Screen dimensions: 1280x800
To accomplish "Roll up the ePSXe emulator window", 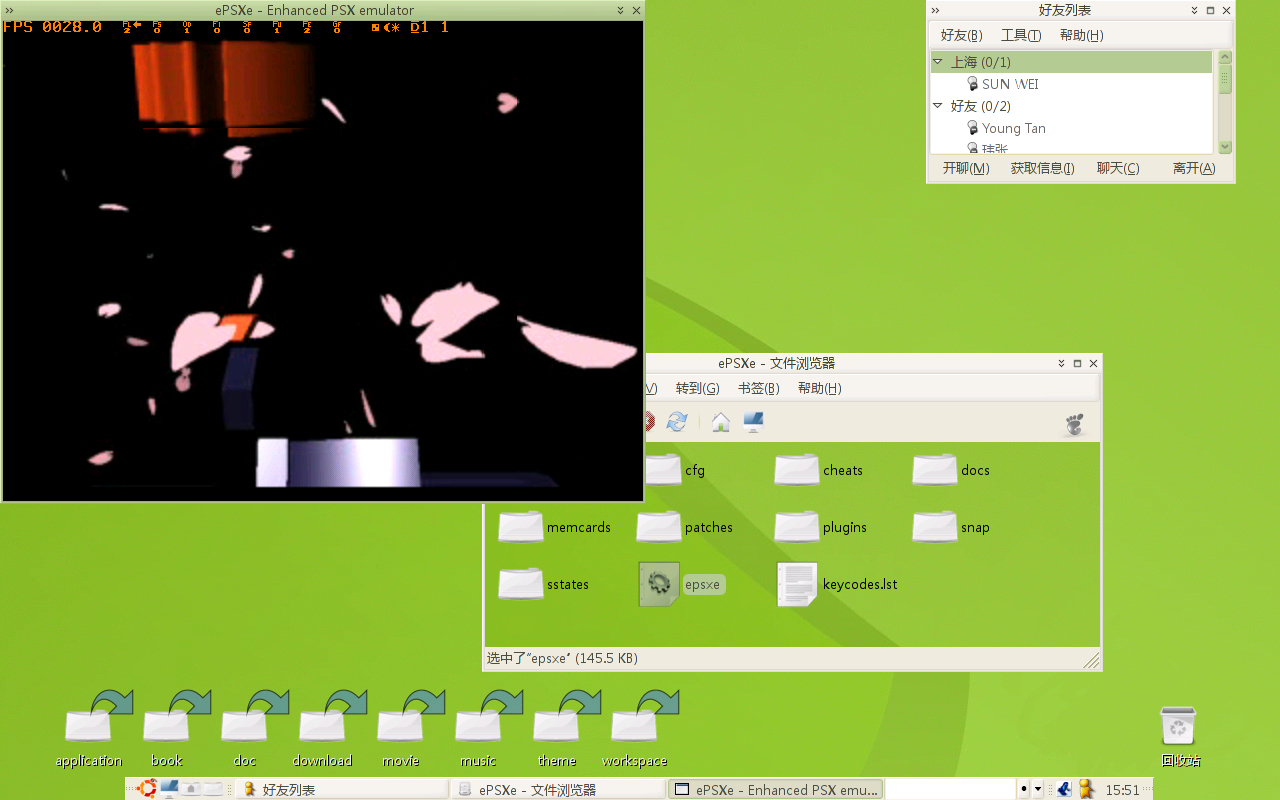I will (x=620, y=10).
